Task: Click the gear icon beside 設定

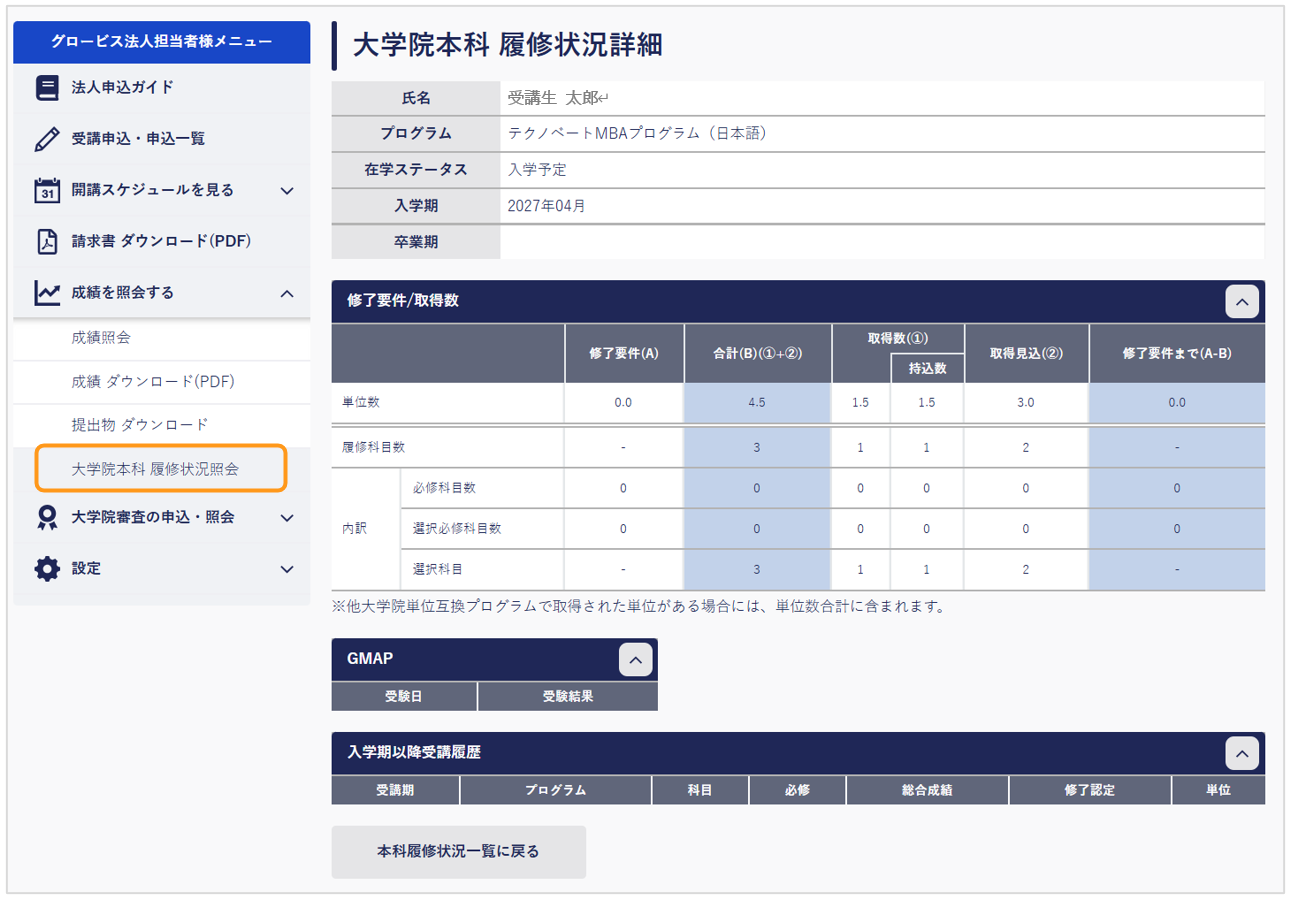Action: click(x=47, y=568)
